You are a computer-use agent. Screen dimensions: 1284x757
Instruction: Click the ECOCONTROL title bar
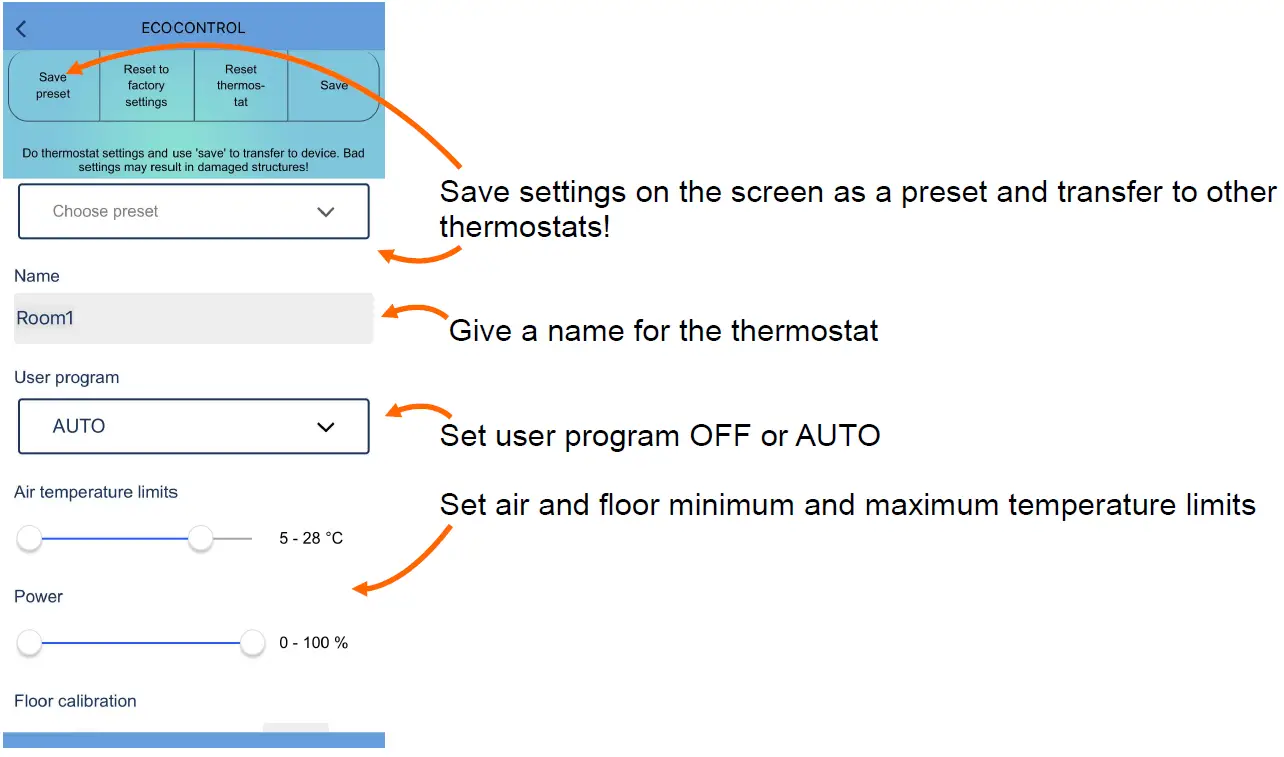point(193,27)
